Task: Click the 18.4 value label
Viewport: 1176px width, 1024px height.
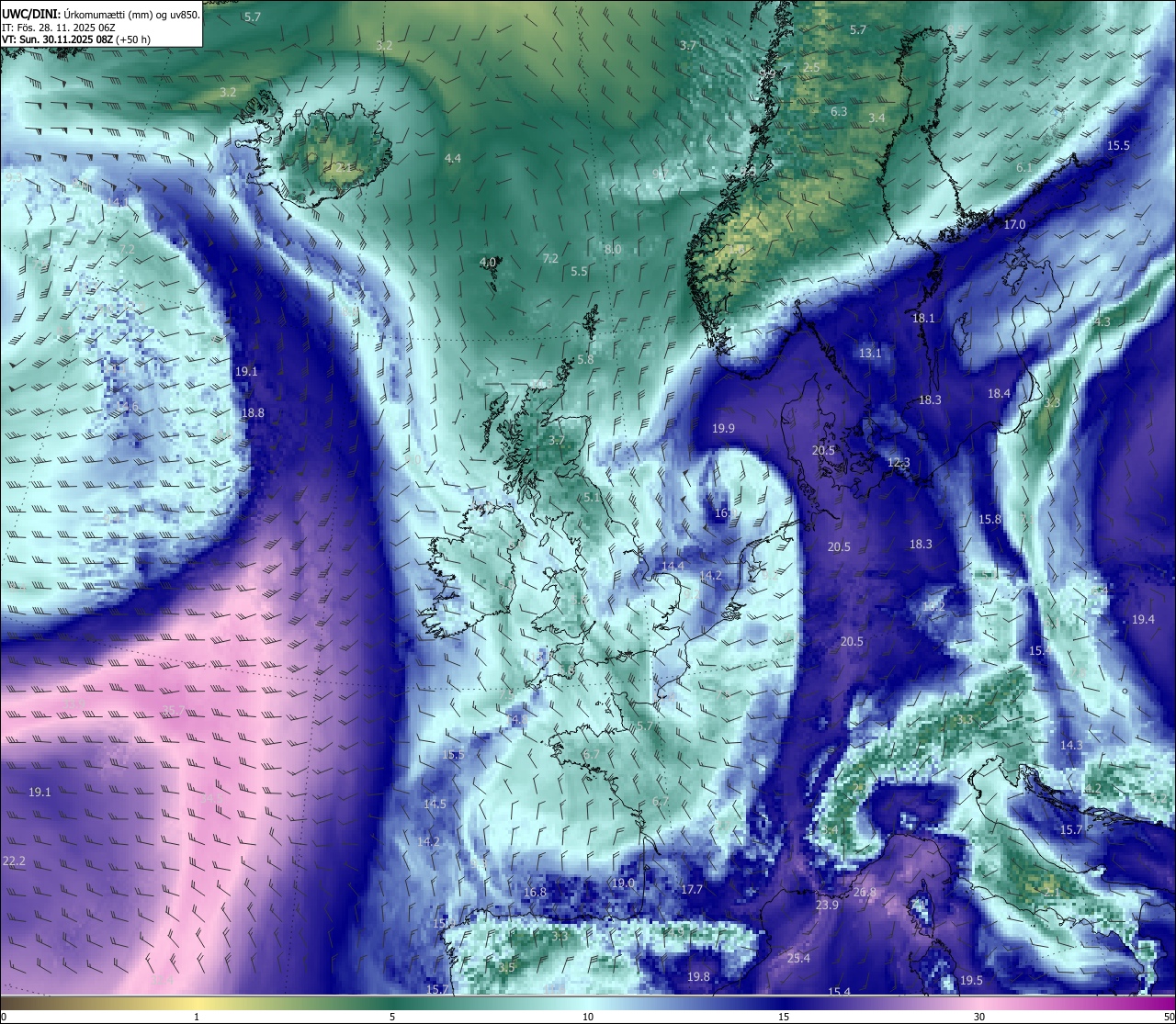Action: tap(999, 394)
